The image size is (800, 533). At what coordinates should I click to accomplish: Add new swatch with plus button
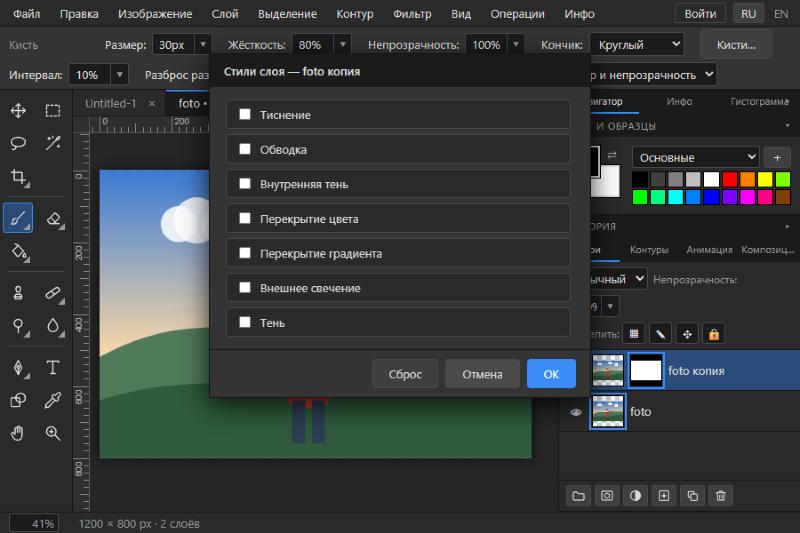point(777,158)
